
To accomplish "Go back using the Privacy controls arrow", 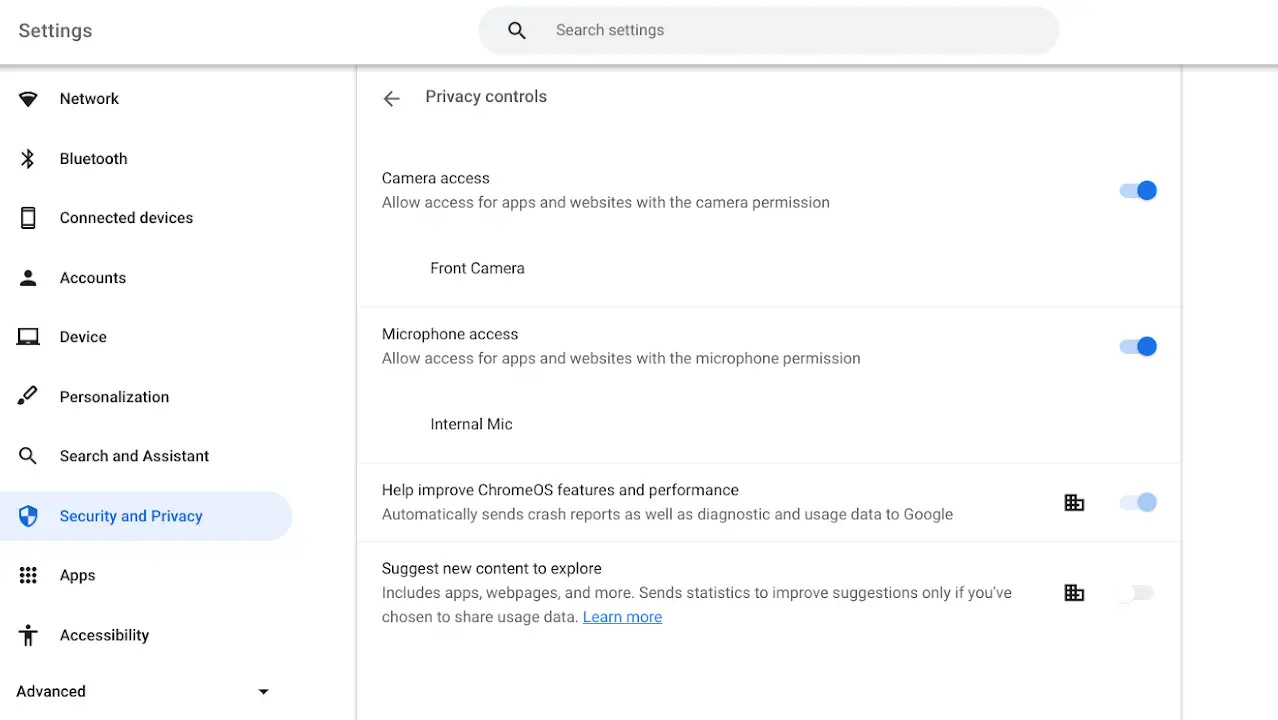I will coord(391,98).
